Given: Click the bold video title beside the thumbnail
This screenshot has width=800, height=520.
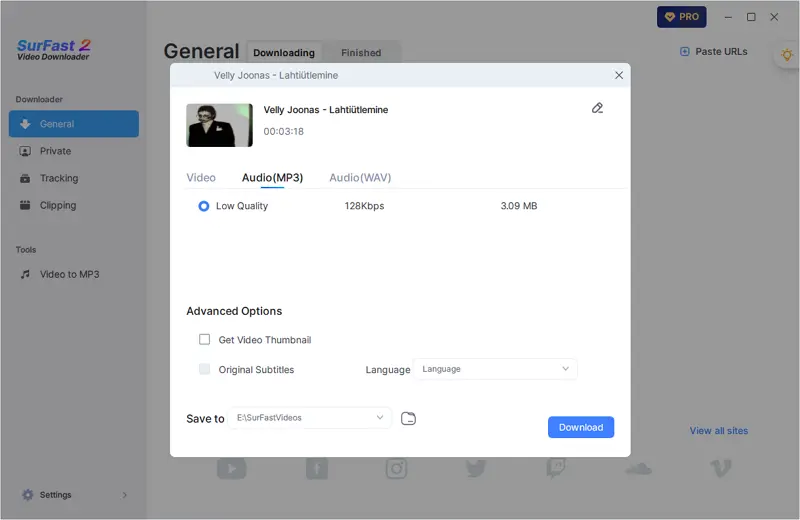Looking at the screenshot, I should (326, 110).
